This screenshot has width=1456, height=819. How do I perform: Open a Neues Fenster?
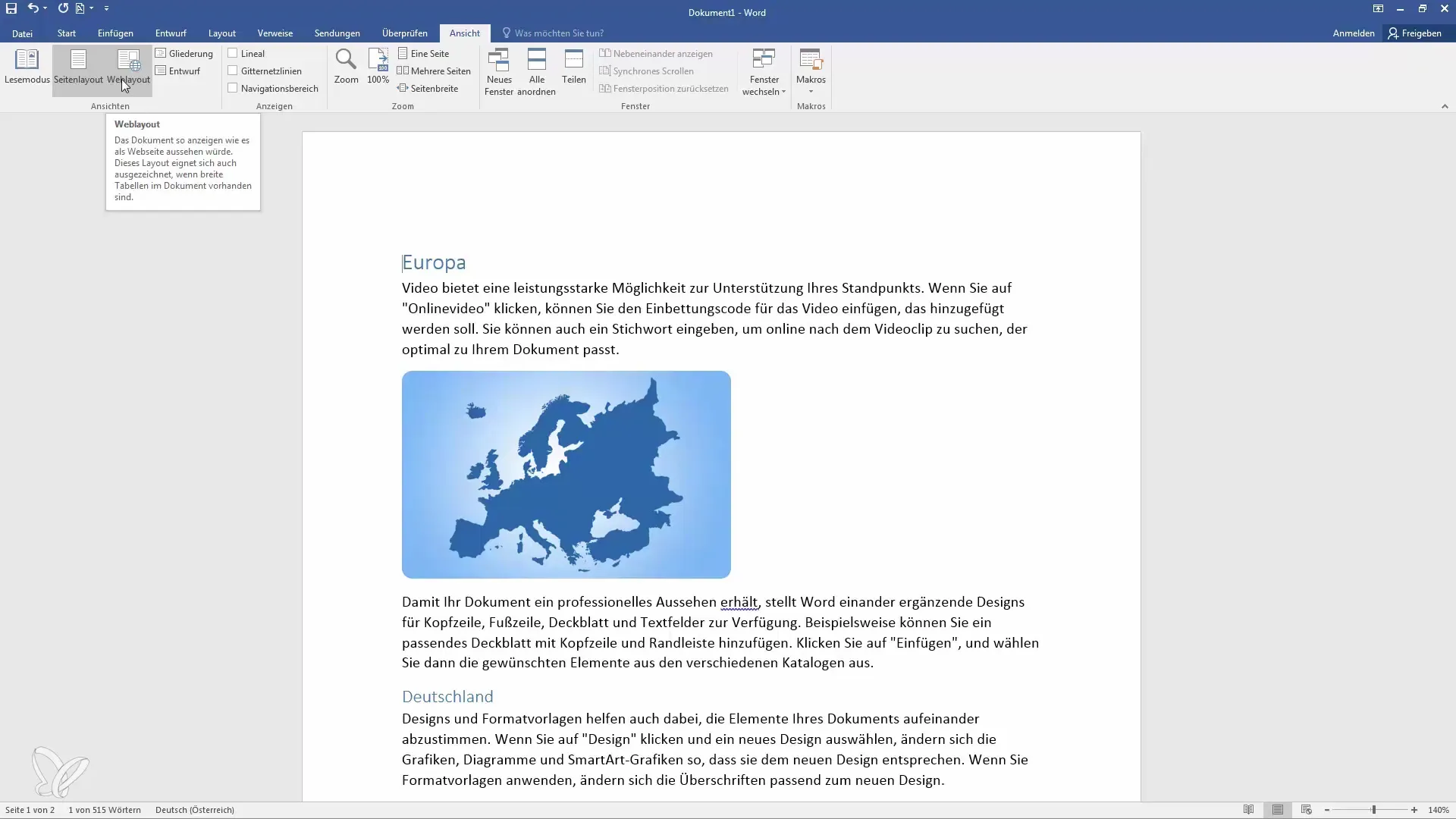[x=499, y=72]
